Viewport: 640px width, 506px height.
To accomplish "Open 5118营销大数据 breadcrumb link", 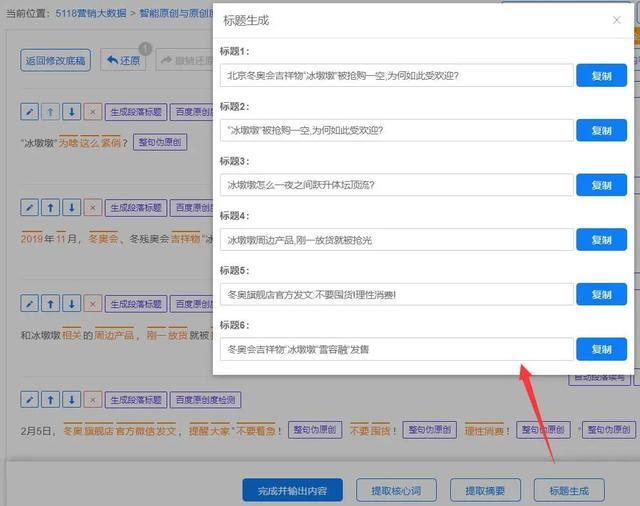I will pyautogui.click(x=91, y=13).
